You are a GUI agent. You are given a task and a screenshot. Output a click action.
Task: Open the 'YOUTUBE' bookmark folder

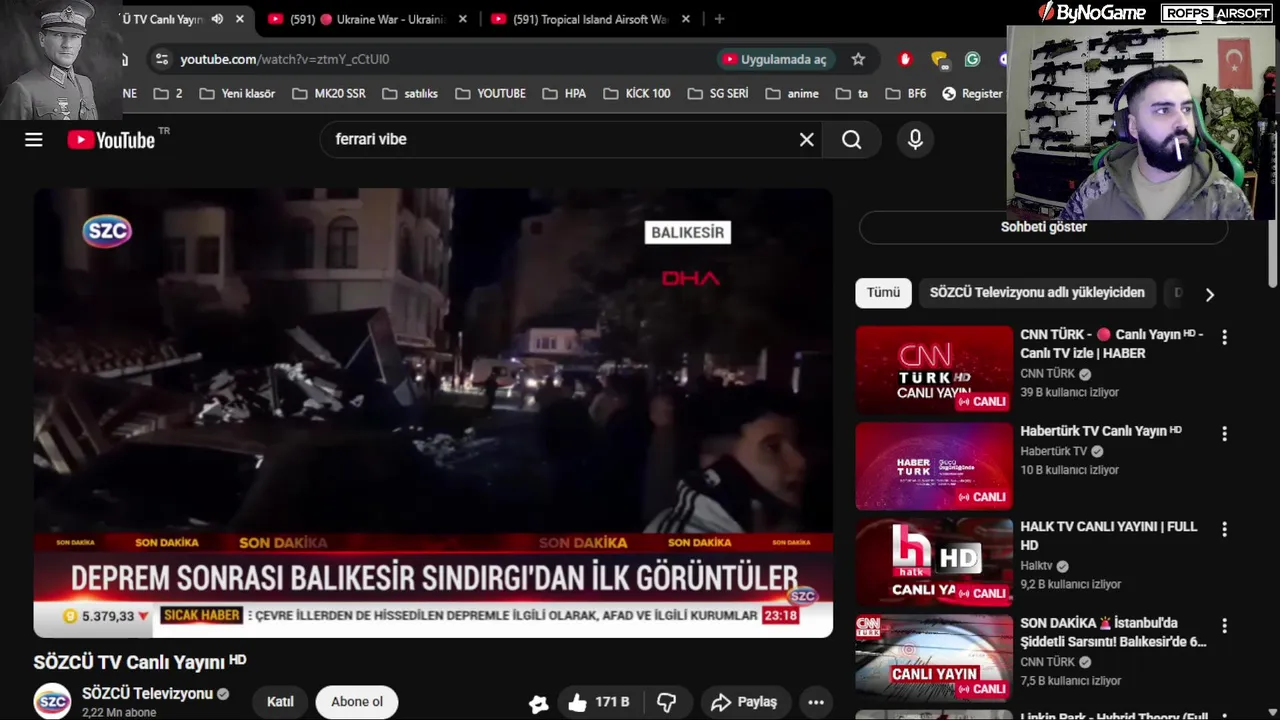pyautogui.click(x=490, y=93)
